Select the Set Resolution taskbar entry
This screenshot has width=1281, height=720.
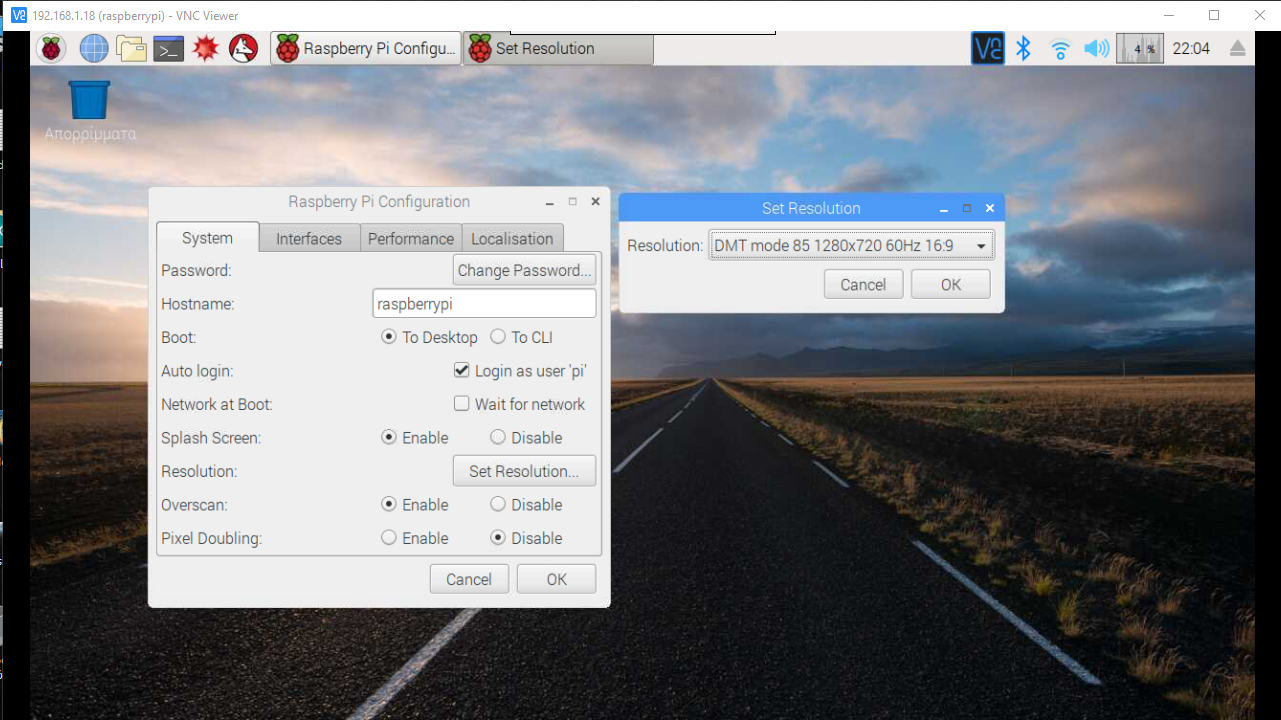[x=556, y=47]
